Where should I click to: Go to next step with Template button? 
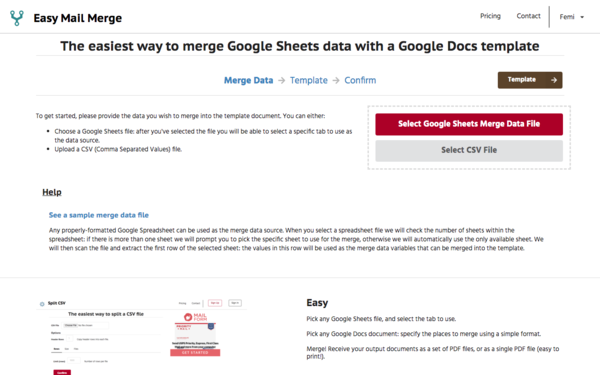(530, 80)
